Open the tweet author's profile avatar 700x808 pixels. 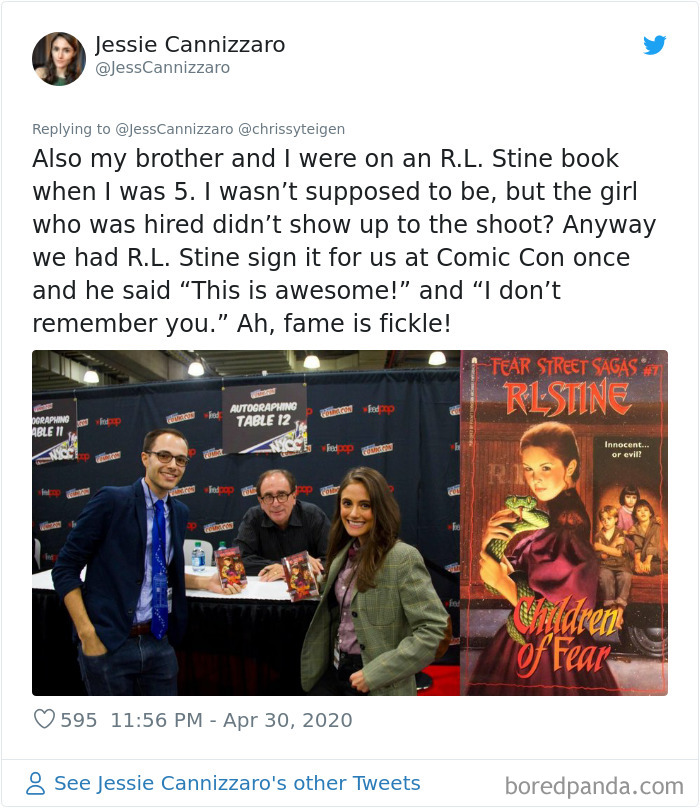pyautogui.click(x=59, y=59)
